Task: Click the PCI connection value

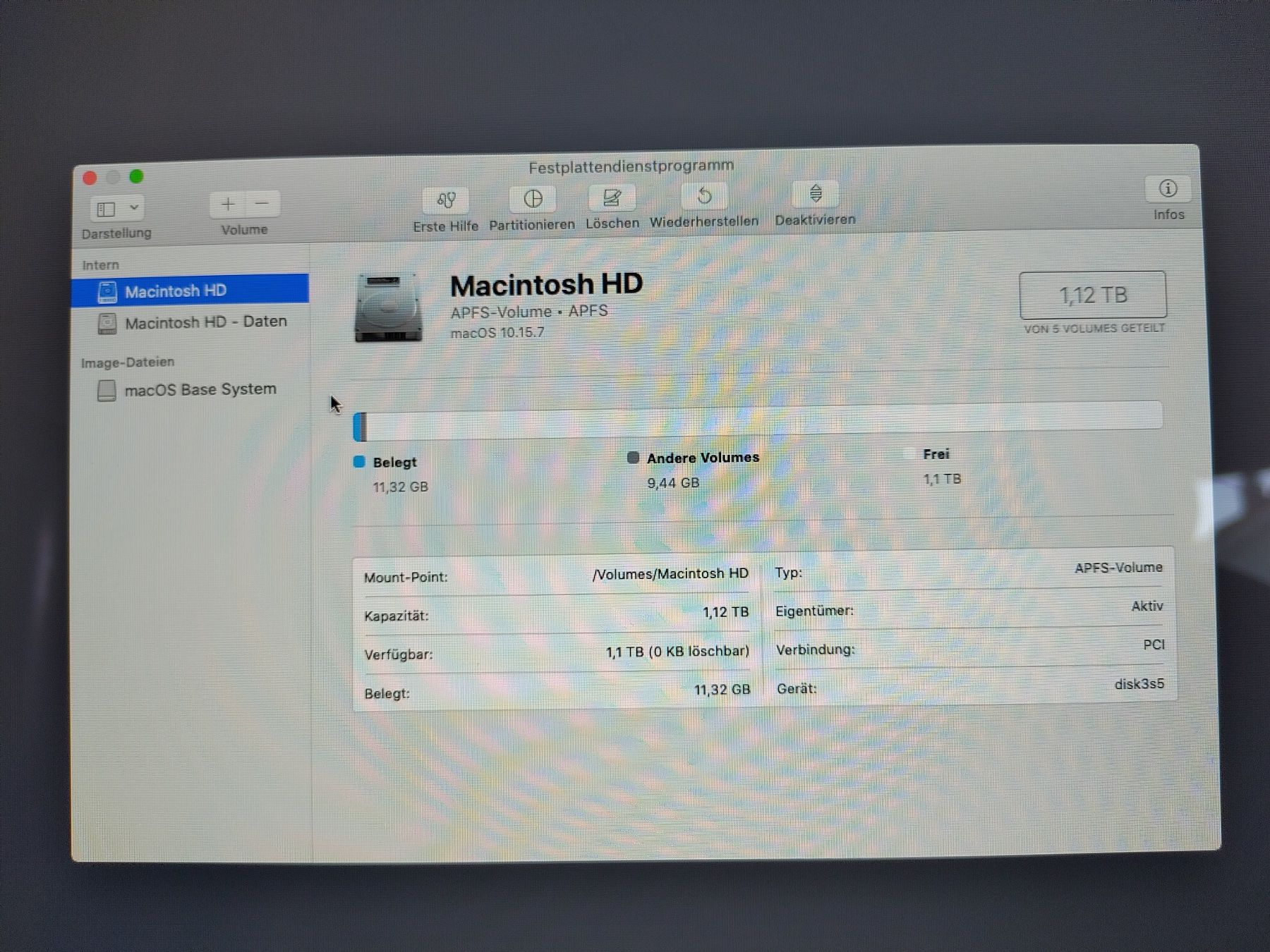Action: [1154, 645]
